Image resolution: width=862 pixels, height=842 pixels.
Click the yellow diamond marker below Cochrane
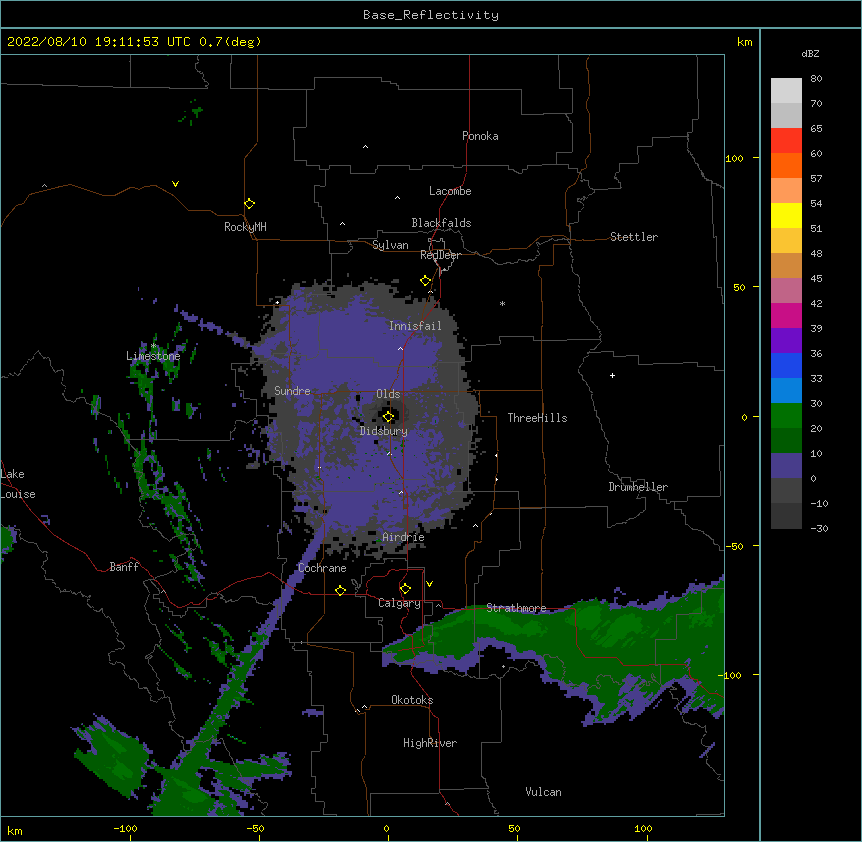click(340, 590)
